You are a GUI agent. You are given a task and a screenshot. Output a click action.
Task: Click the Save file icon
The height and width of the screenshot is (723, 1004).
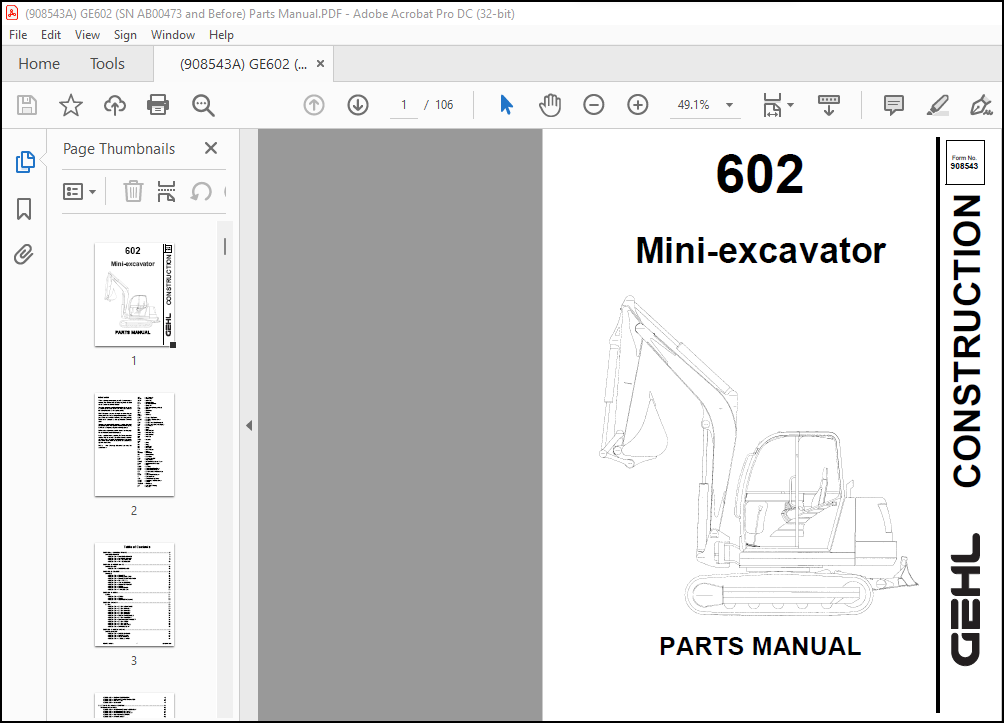pyautogui.click(x=27, y=105)
